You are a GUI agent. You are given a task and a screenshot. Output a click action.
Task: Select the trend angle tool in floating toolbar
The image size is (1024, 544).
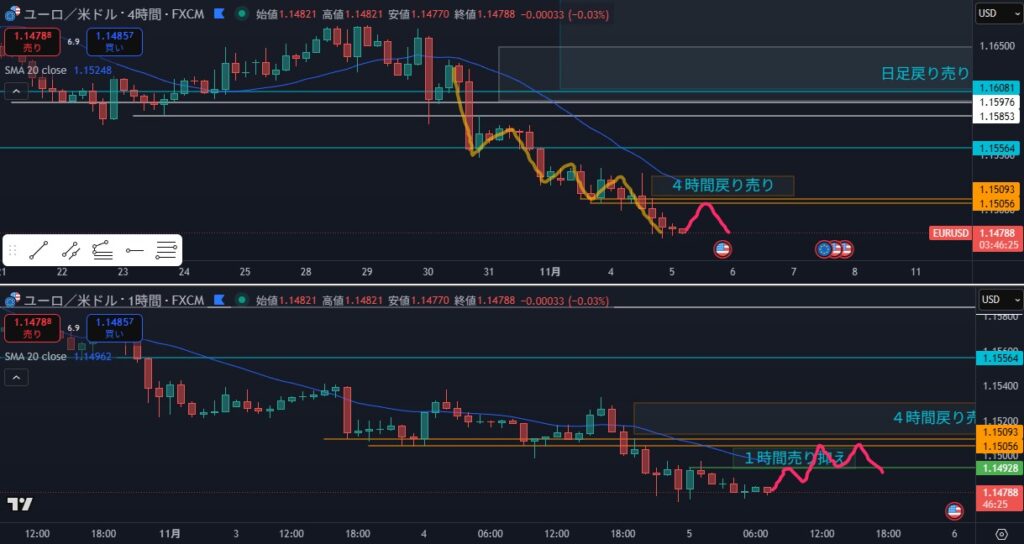(x=102, y=250)
